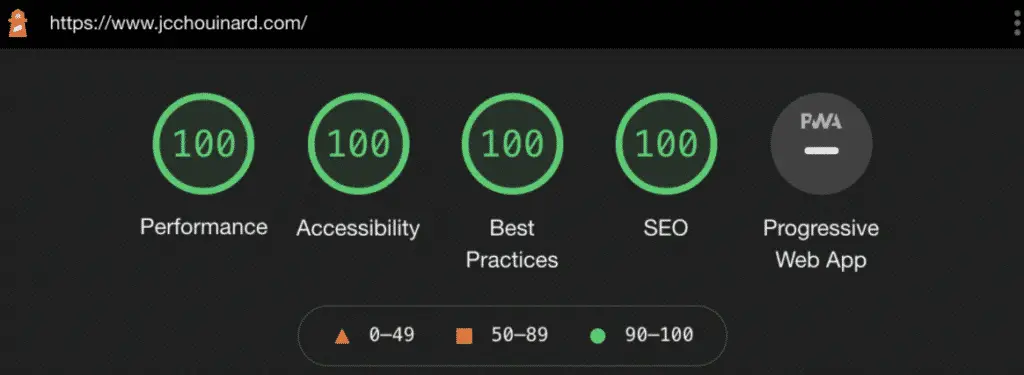Click the 50–89 score range text
The height and width of the screenshot is (375, 1024).
point(520,335)
